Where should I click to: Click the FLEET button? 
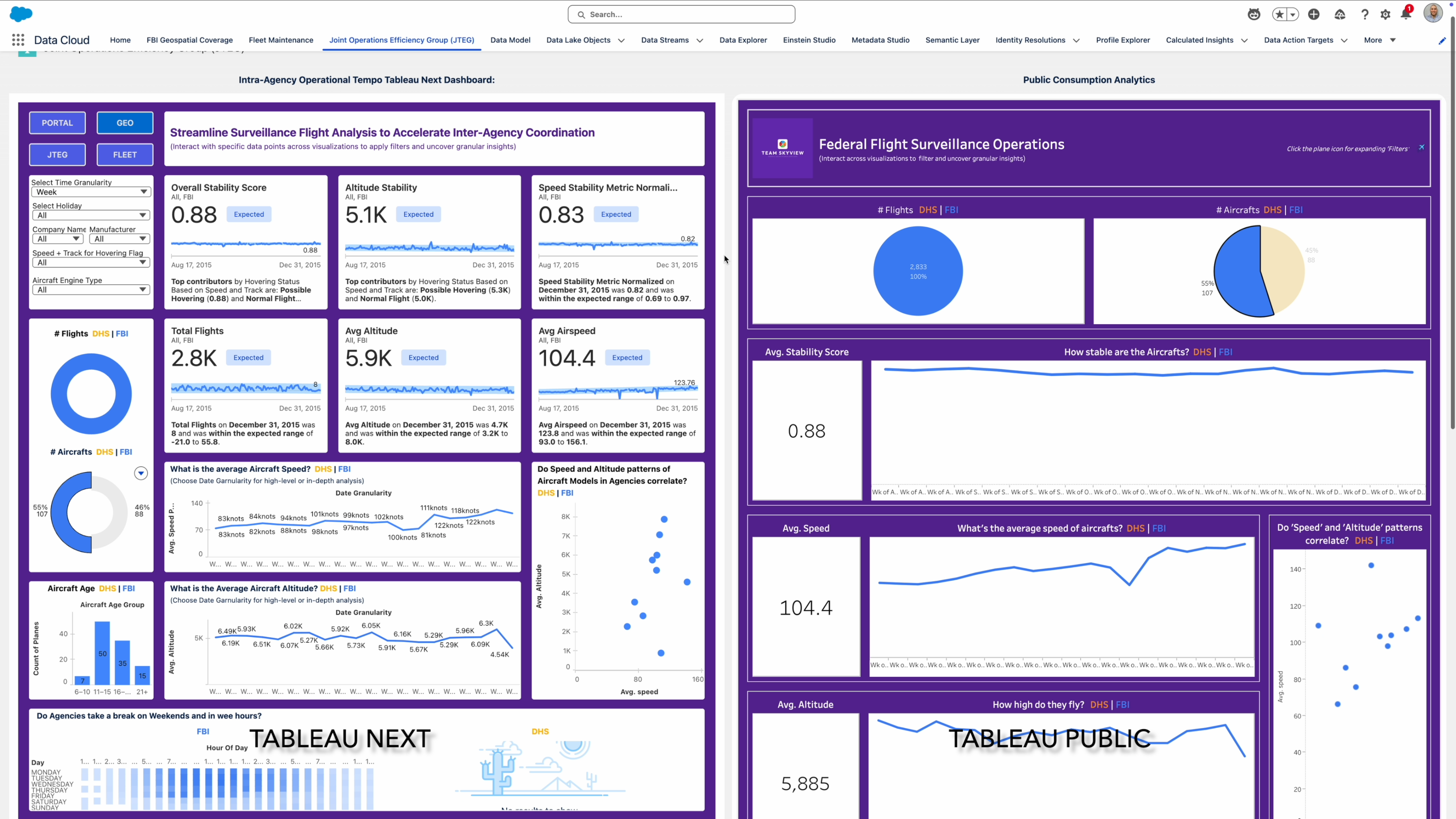[x=125, y=154]
